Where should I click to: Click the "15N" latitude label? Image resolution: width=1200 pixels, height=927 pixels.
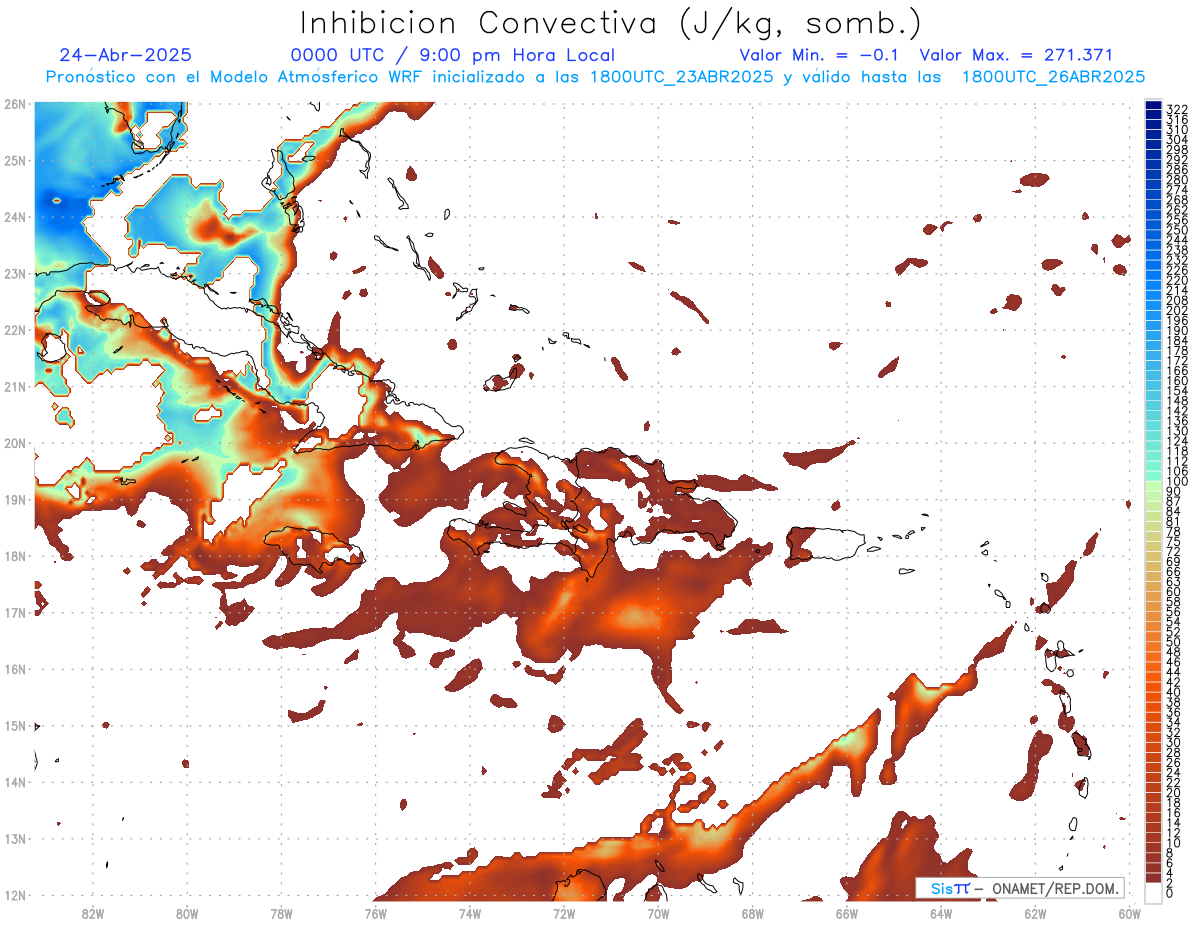[15, 725]
